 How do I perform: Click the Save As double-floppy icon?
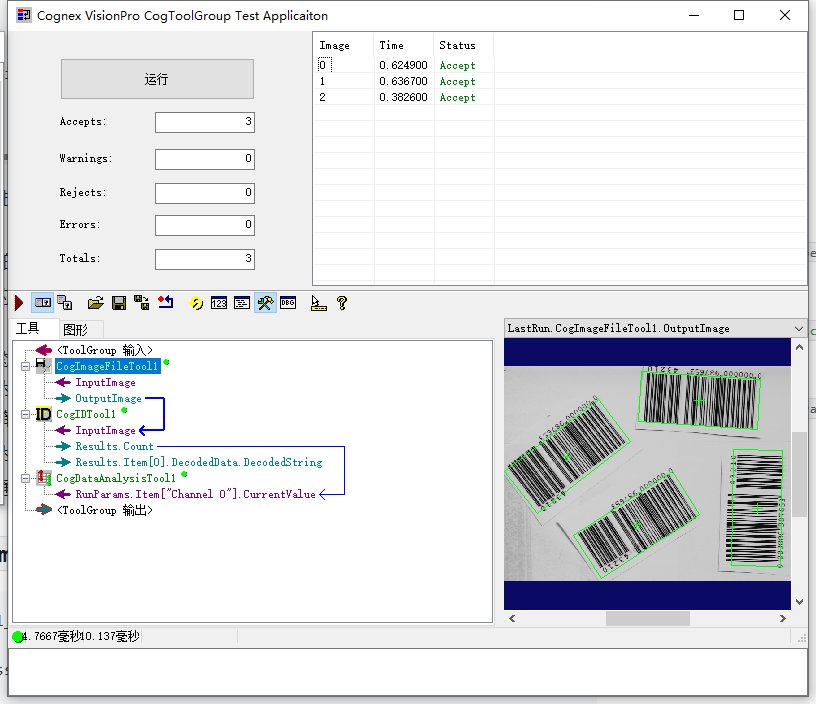point(142,303)
